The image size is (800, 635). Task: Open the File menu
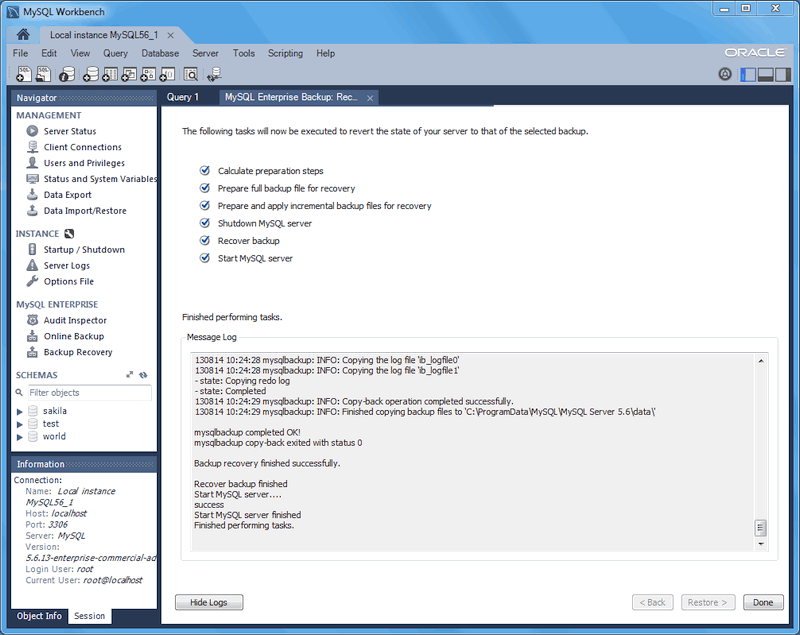click(20, 53)
